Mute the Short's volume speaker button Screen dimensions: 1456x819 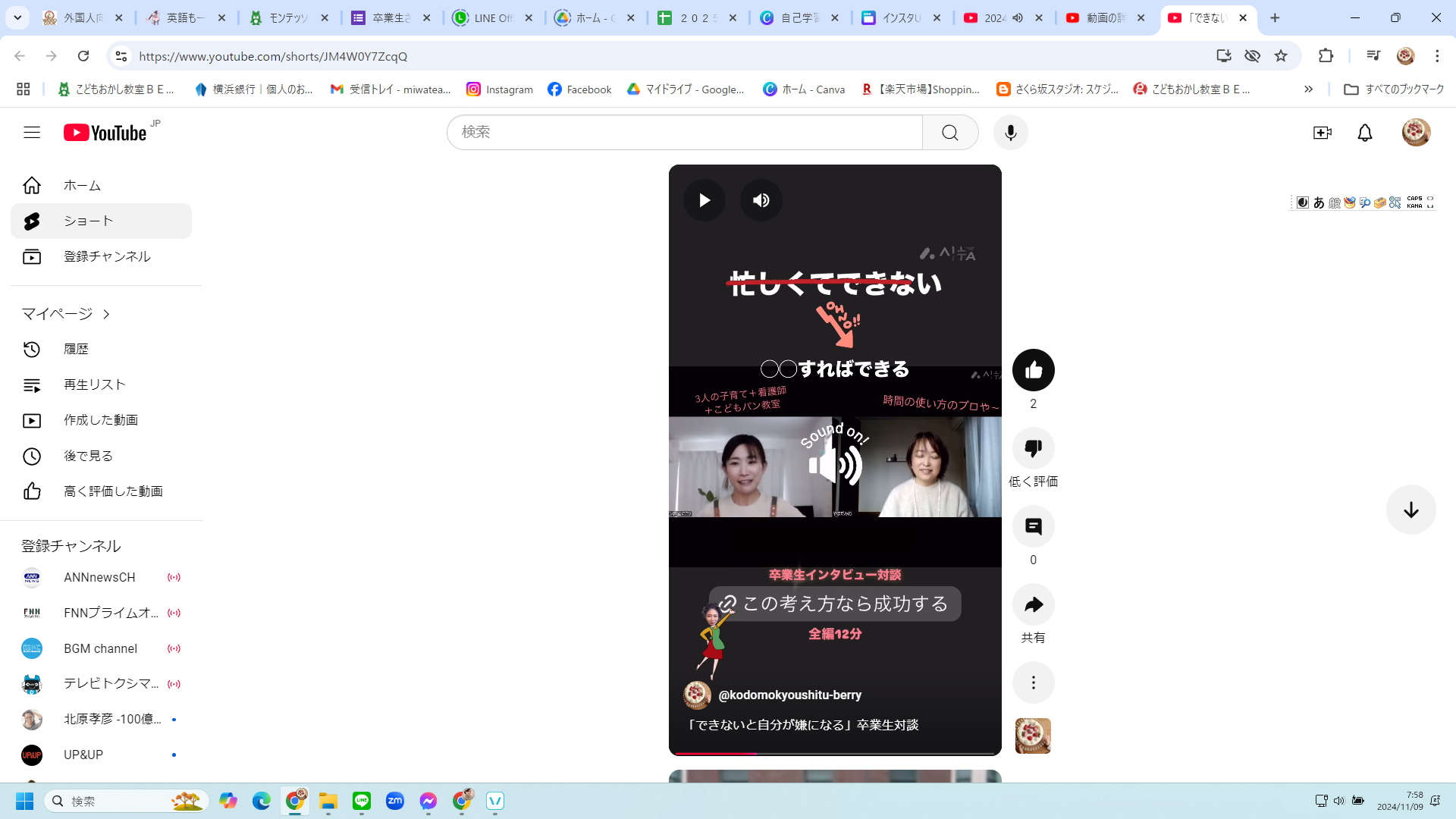tap(761, 200)
